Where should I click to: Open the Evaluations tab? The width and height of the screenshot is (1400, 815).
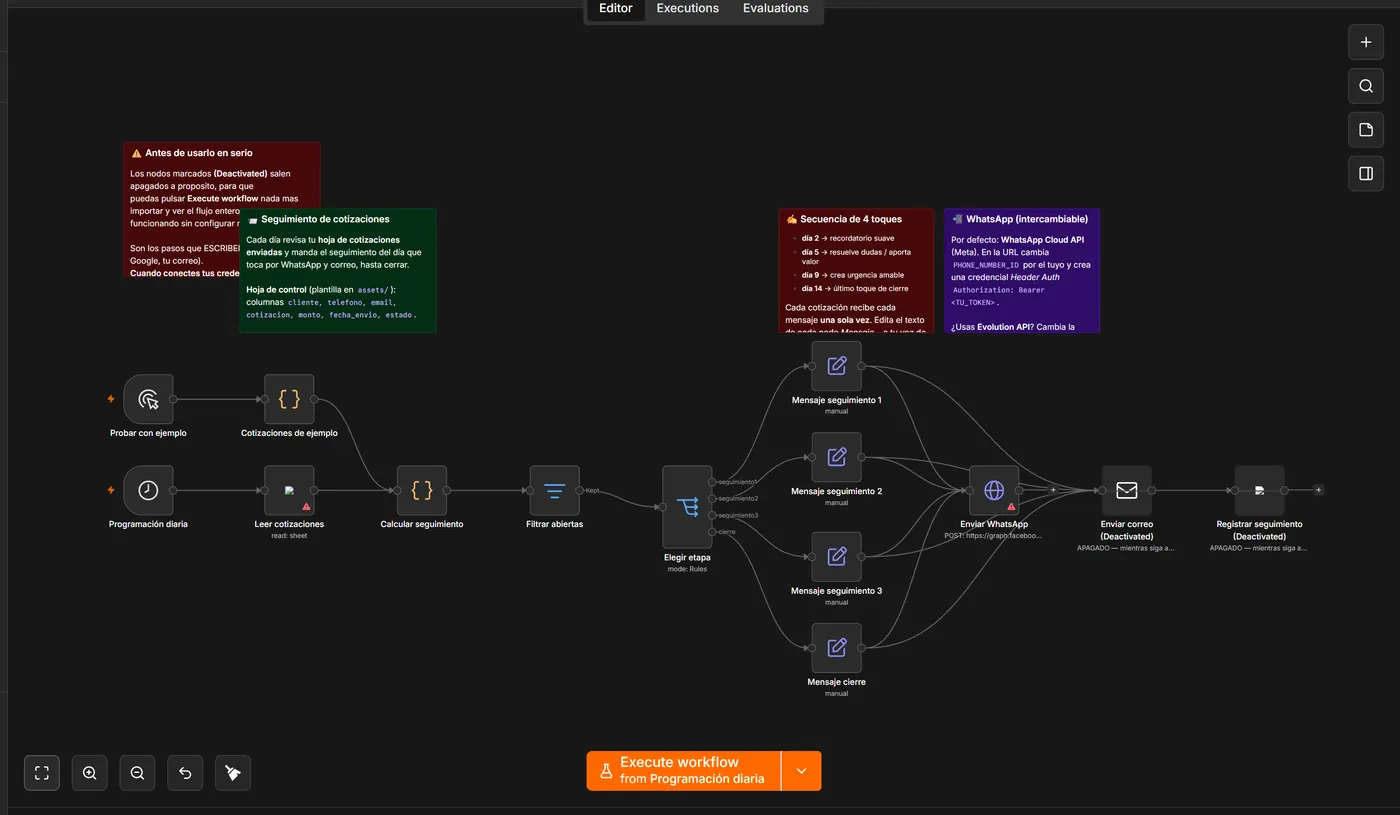click(775, 8)
